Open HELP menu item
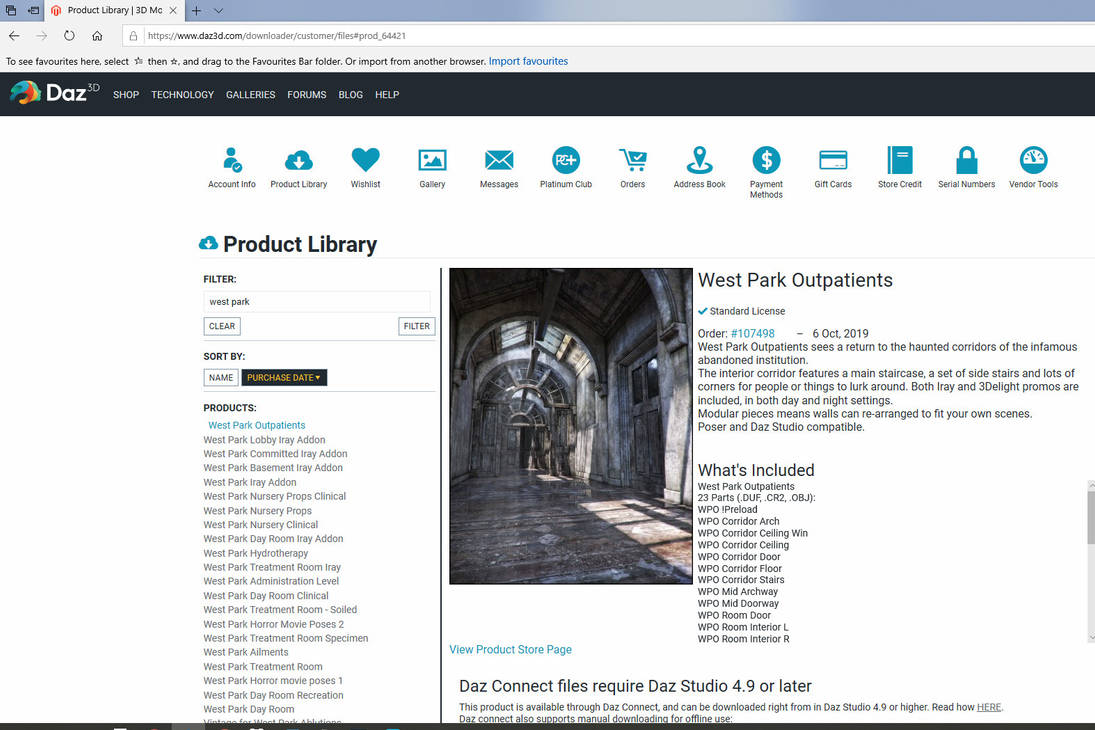This screenshot has height=730, width=1095. click(387, 94)
